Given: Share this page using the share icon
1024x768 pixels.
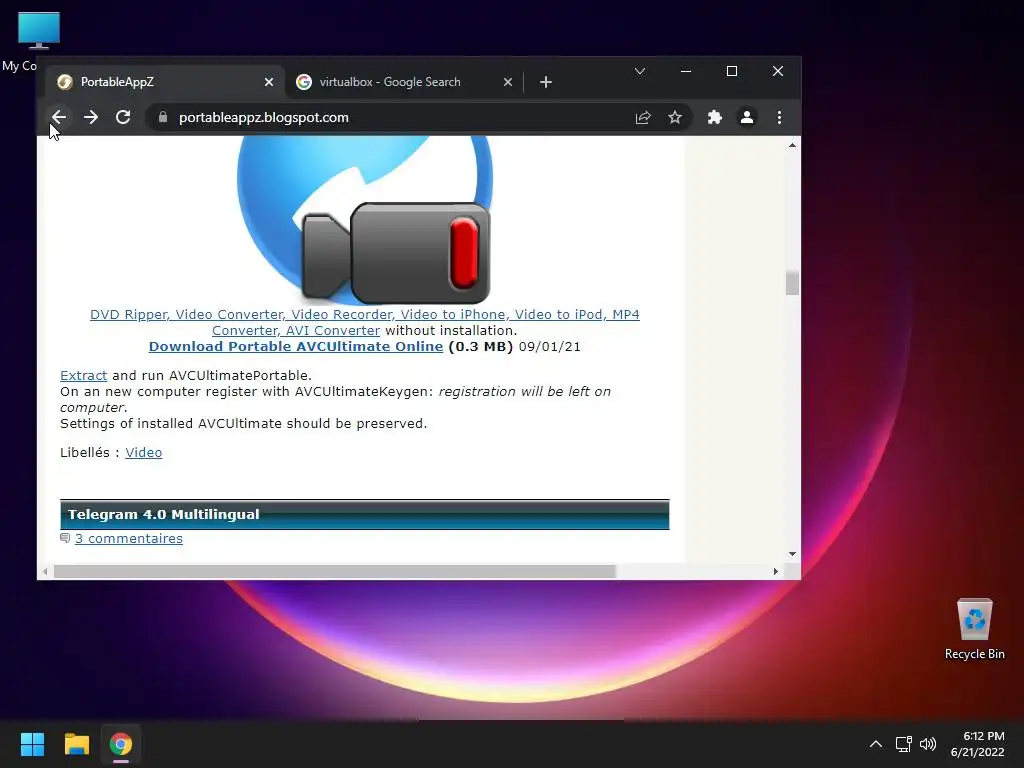Looking at the screenshot, I should tap(643, 118).
